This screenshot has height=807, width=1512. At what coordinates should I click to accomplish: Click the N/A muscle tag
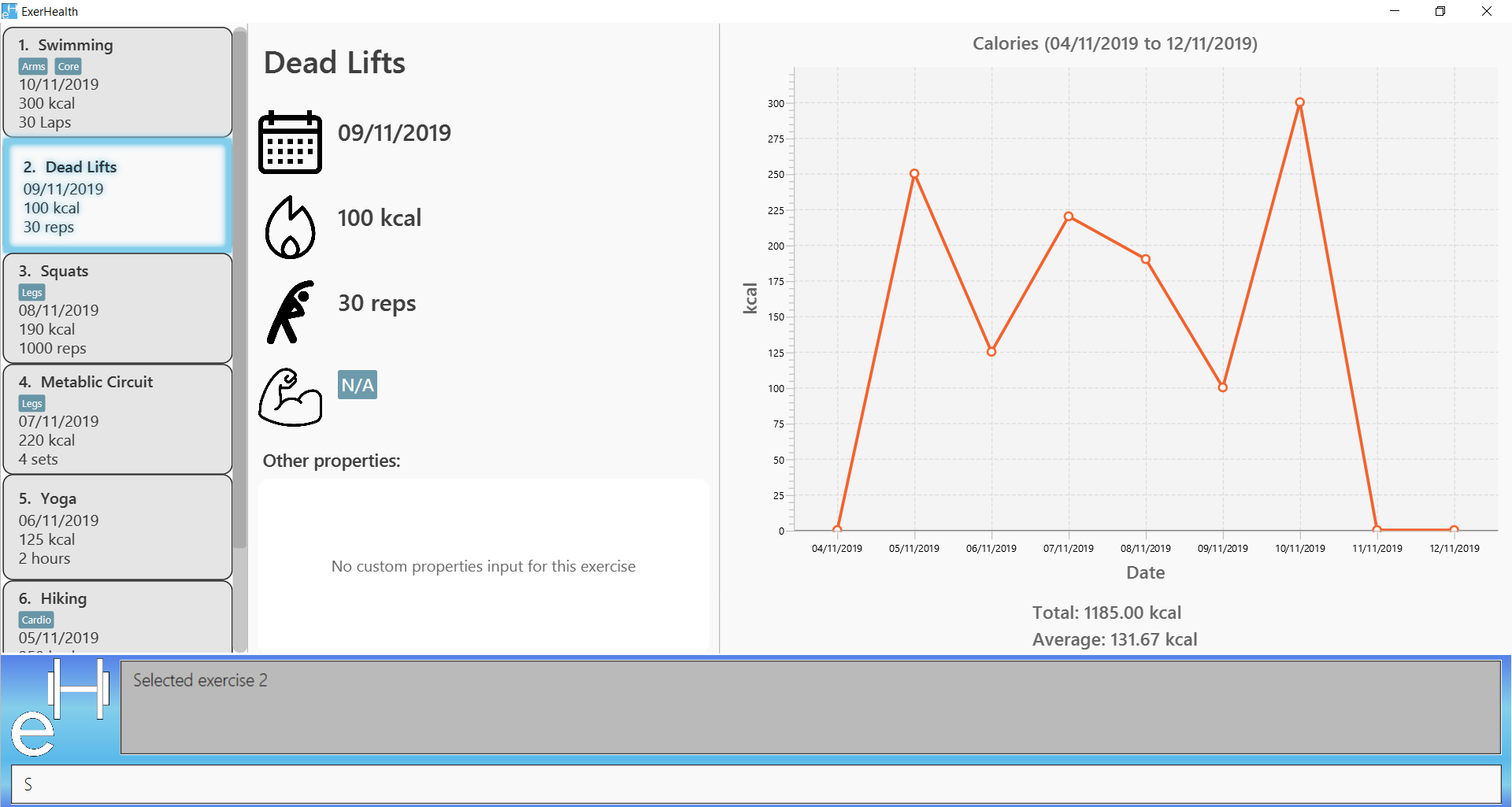click(x=358, y=385)
